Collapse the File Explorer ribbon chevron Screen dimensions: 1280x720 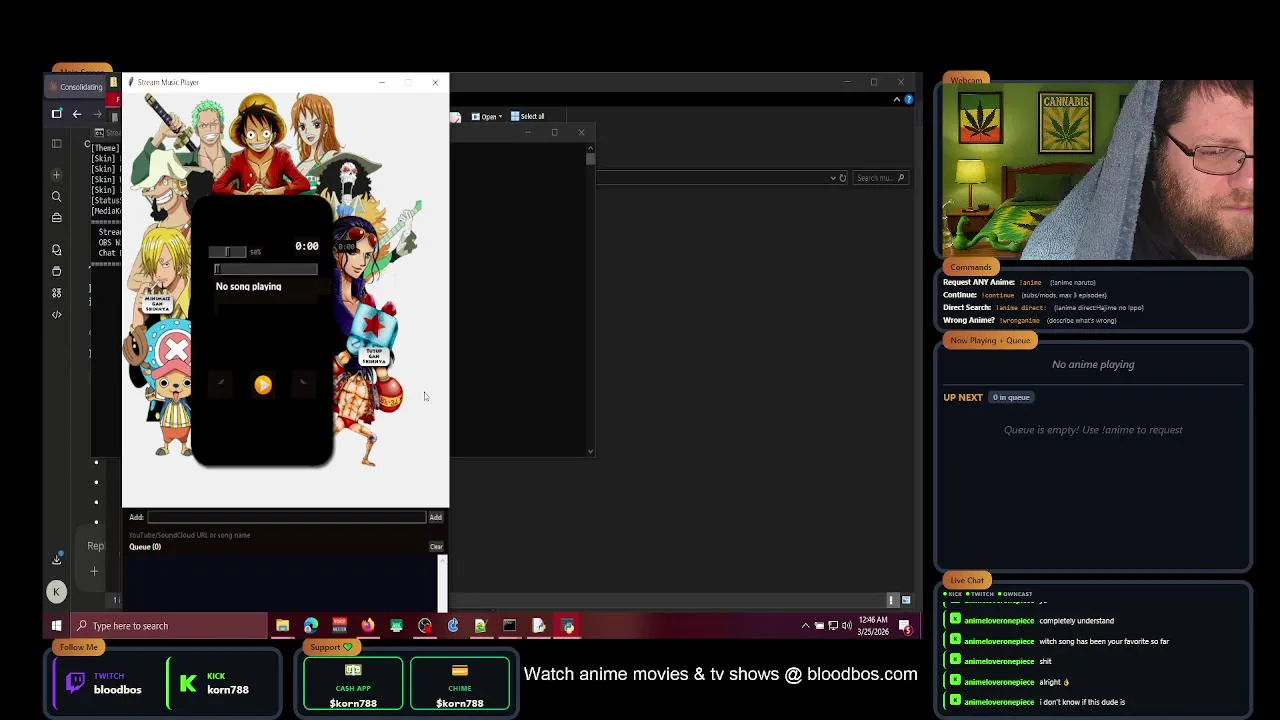897,99
